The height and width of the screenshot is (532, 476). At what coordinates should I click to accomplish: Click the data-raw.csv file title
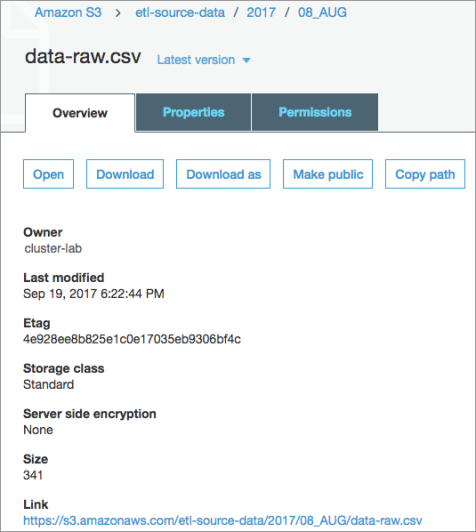pos(83,56)
